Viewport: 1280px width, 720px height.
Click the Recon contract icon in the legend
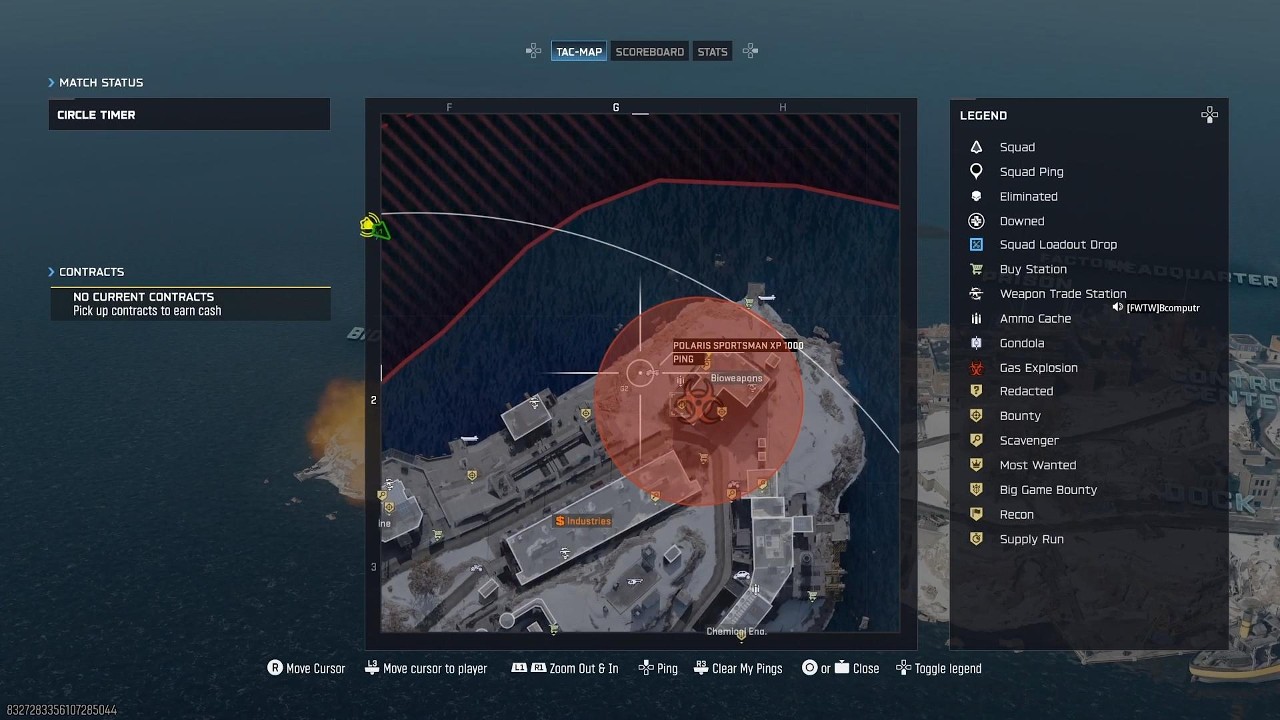click(977, 514)
